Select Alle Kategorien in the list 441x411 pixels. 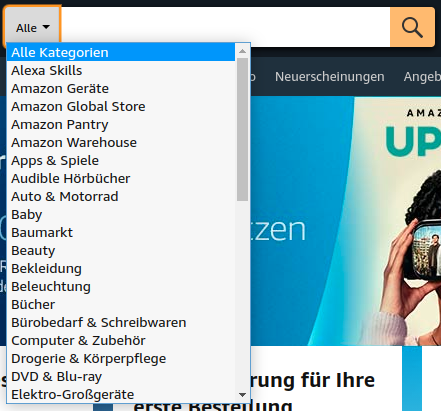coord(121,52)
